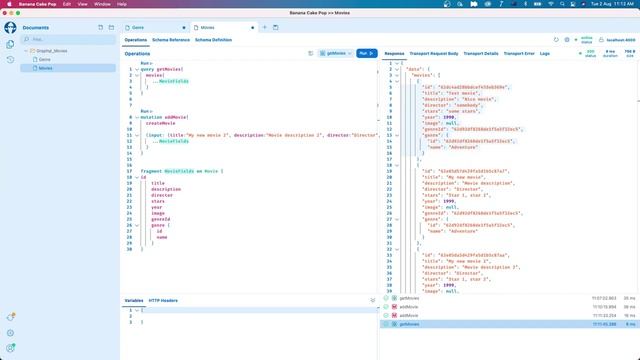Click the macOS Spotlight search icon
The height and width of the screenshot is (360, 640).
(562, 4)
